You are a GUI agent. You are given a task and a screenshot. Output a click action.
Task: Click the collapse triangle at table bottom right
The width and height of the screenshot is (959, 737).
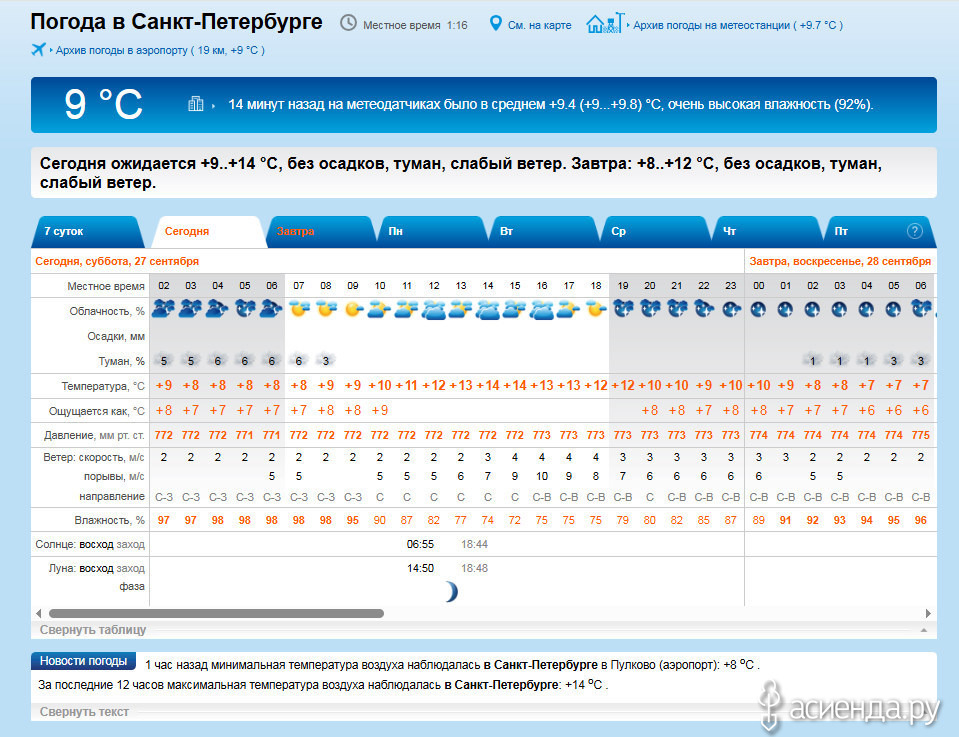point(924,630)
